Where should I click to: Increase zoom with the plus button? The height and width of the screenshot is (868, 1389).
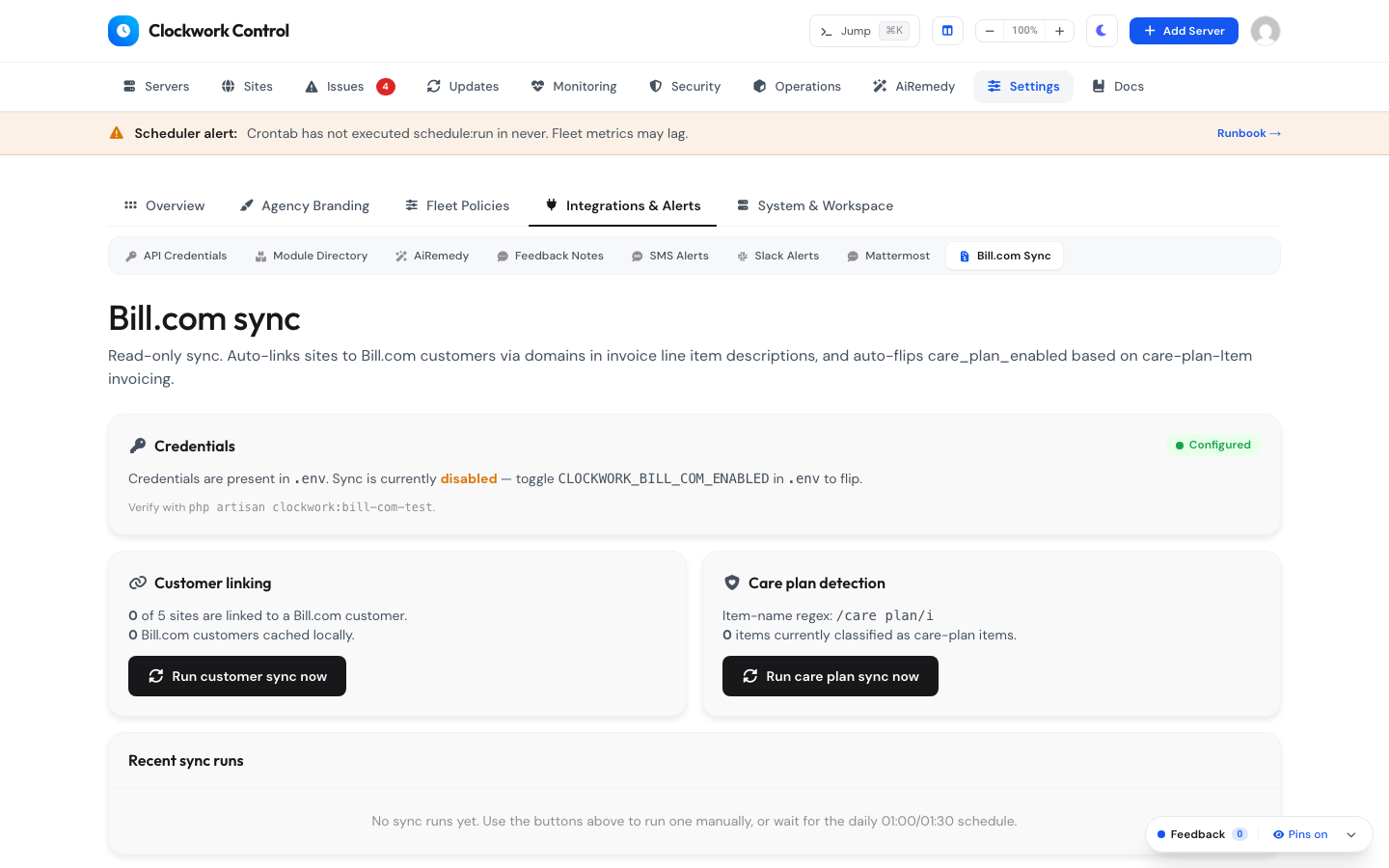tap(1059, 31)
